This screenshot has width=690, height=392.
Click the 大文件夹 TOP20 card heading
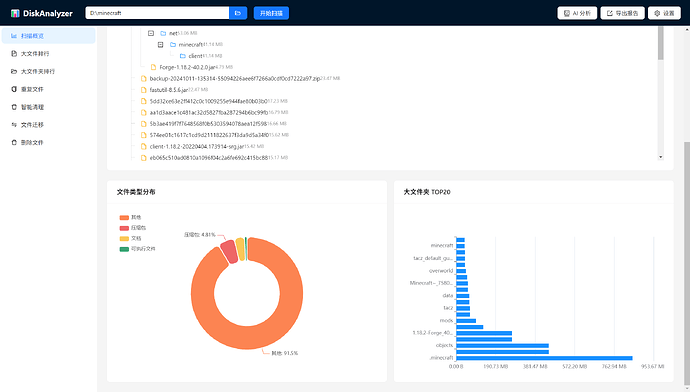[427, 192]
